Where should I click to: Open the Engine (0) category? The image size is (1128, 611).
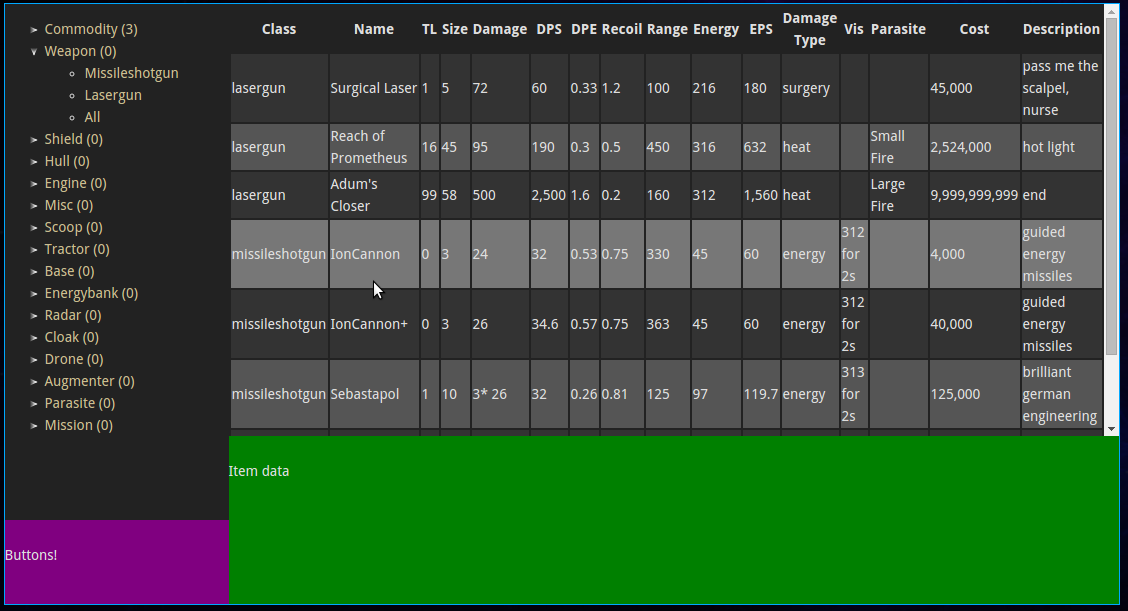75,183
